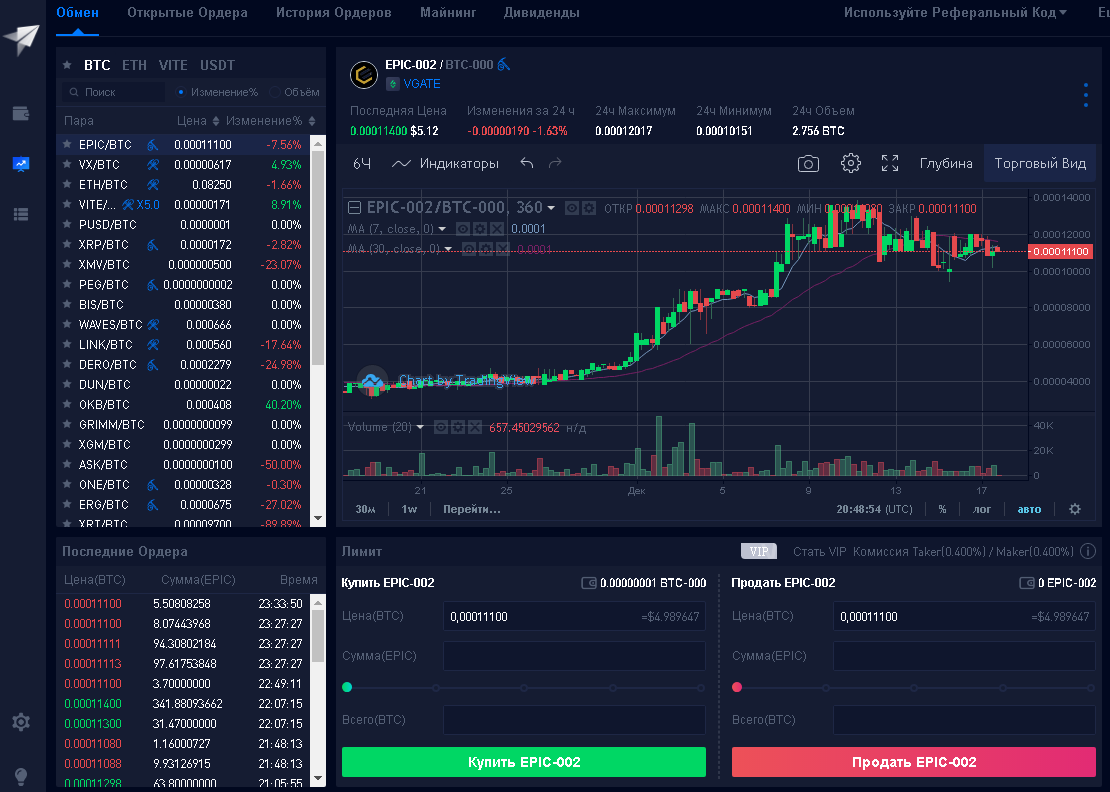Open the 6Ч timeframe dropdown
This screenshot has width=1110, height=792.
click(362, 163)
